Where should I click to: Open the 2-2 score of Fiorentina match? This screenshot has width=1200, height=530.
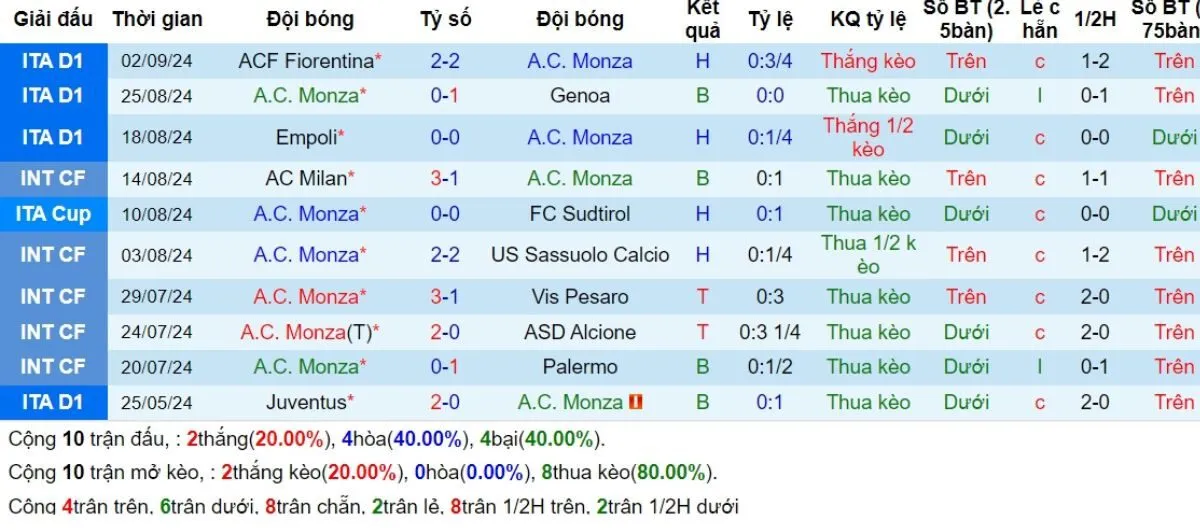tap(445, 61)
